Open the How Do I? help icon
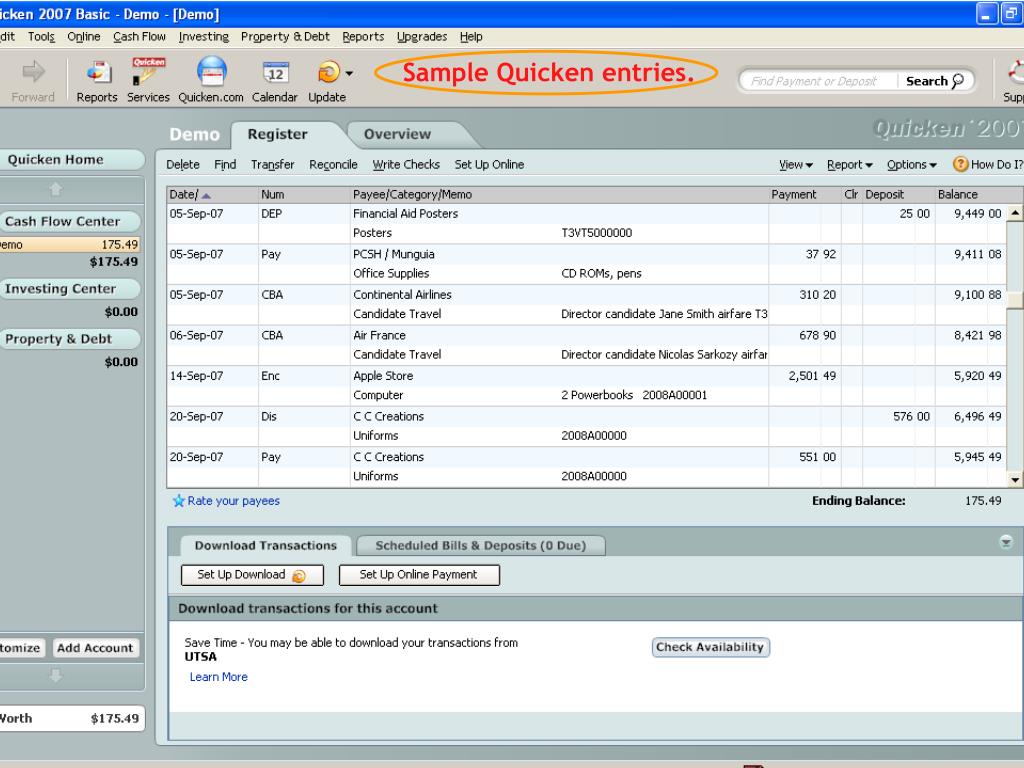Screen dimensions: 1024x768 (x=960, y=164)
